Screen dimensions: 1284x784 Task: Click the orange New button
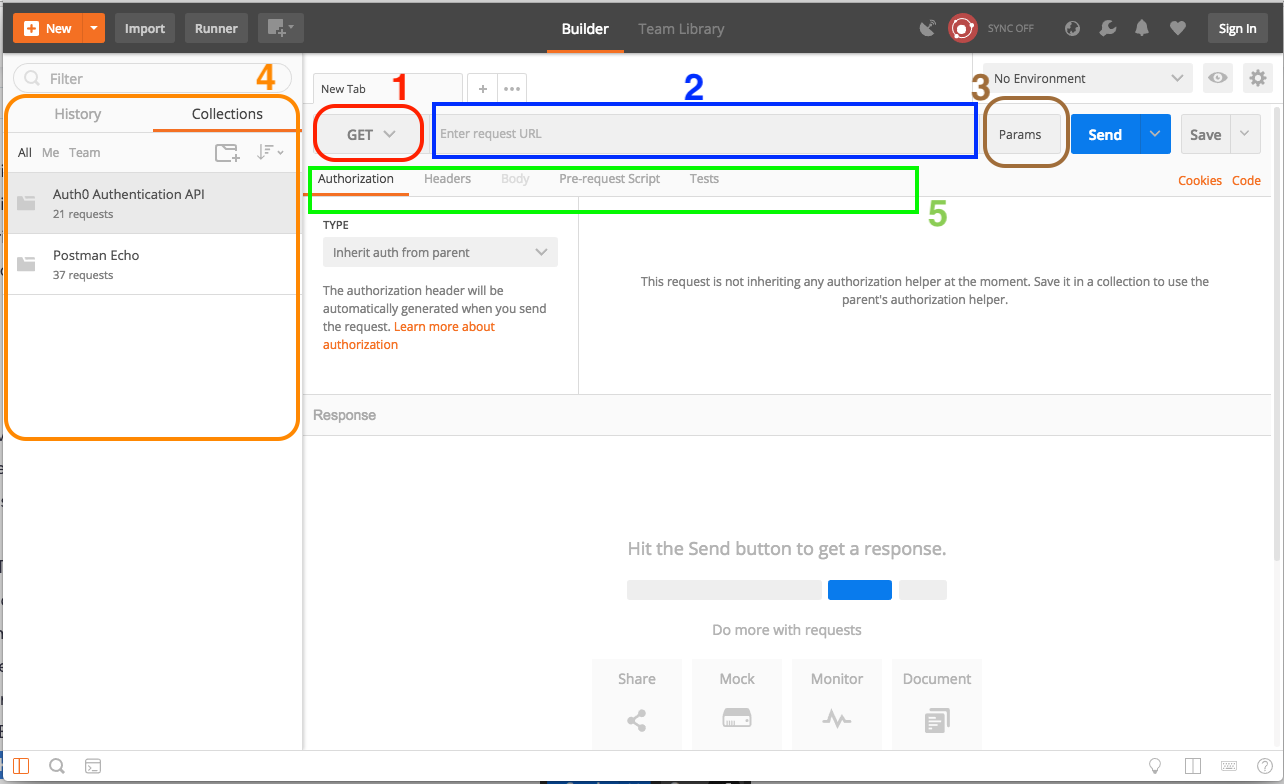(48, 28)
